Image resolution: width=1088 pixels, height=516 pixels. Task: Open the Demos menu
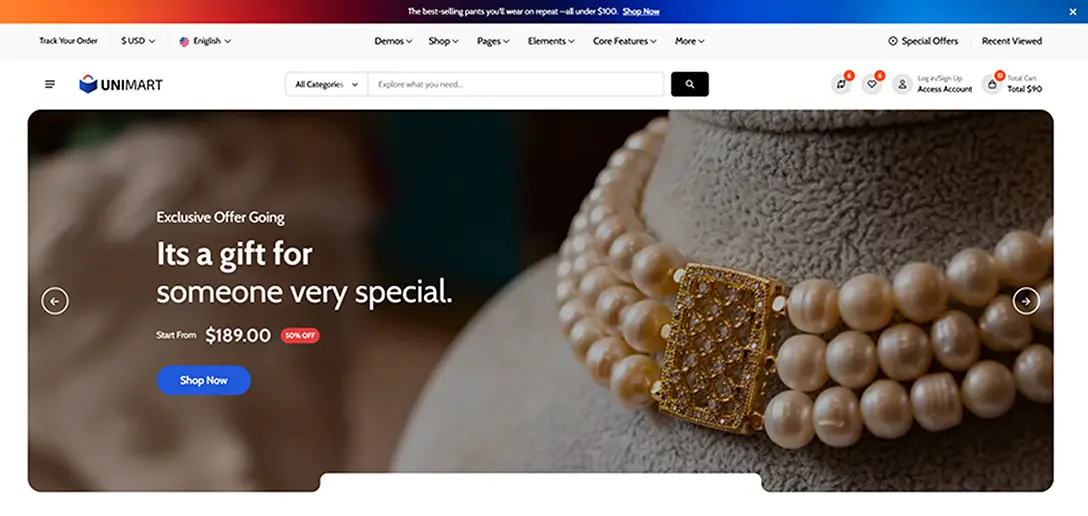pyautogui.click(x=393, y=41)
